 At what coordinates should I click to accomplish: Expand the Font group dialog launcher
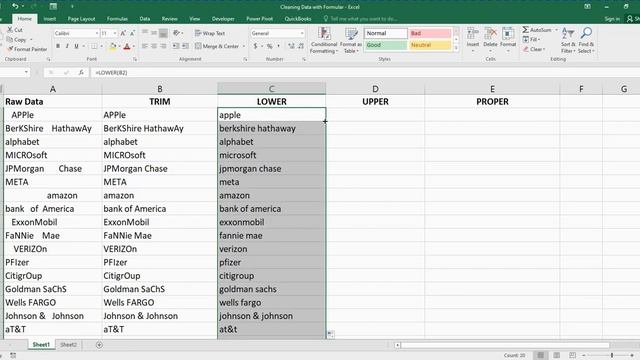(135, 59)
